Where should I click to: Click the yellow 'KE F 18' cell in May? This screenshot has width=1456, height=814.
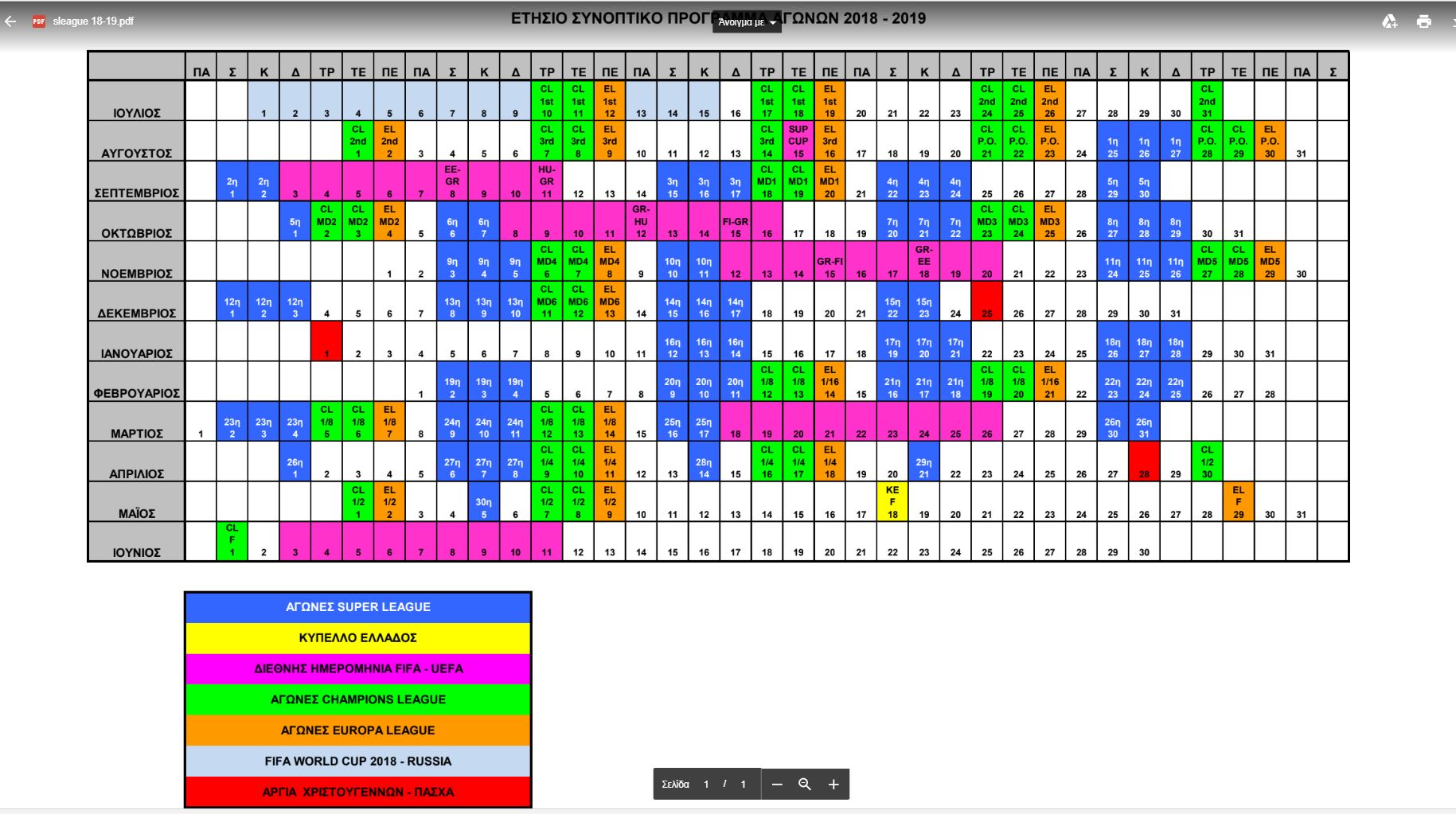tap(892, 502)
